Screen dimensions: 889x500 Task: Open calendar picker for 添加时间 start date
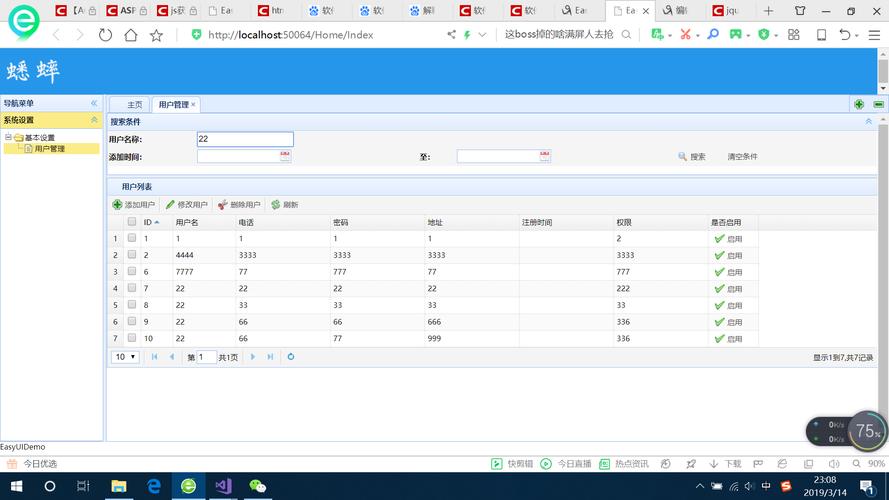coord(285,156)
